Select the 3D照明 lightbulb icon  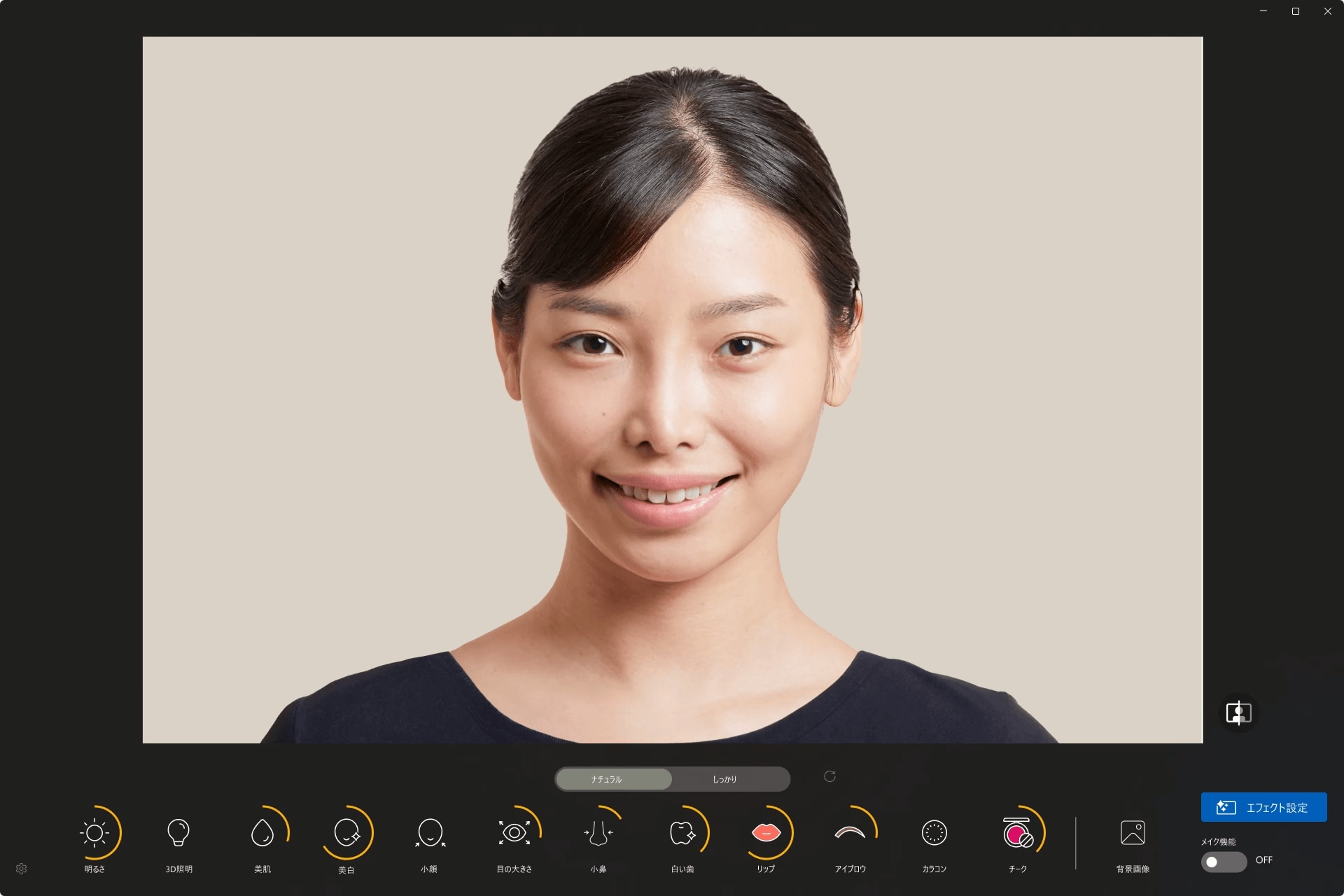[178, 832]
